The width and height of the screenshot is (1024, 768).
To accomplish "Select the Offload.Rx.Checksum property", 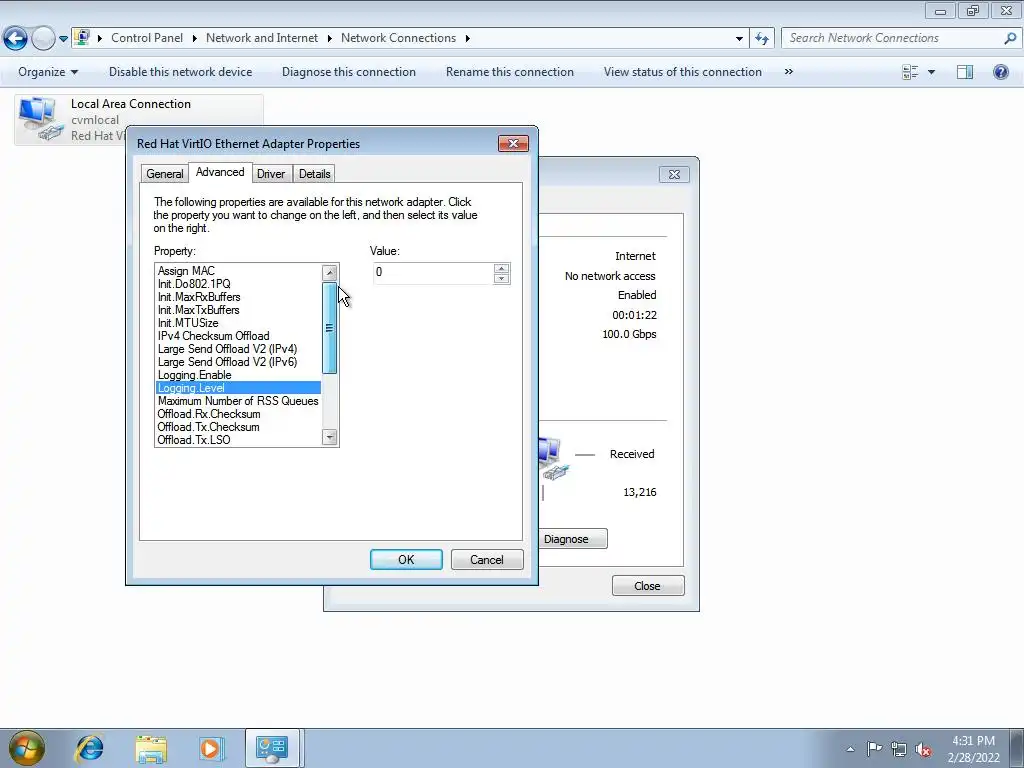I will (x=238, y=414).
